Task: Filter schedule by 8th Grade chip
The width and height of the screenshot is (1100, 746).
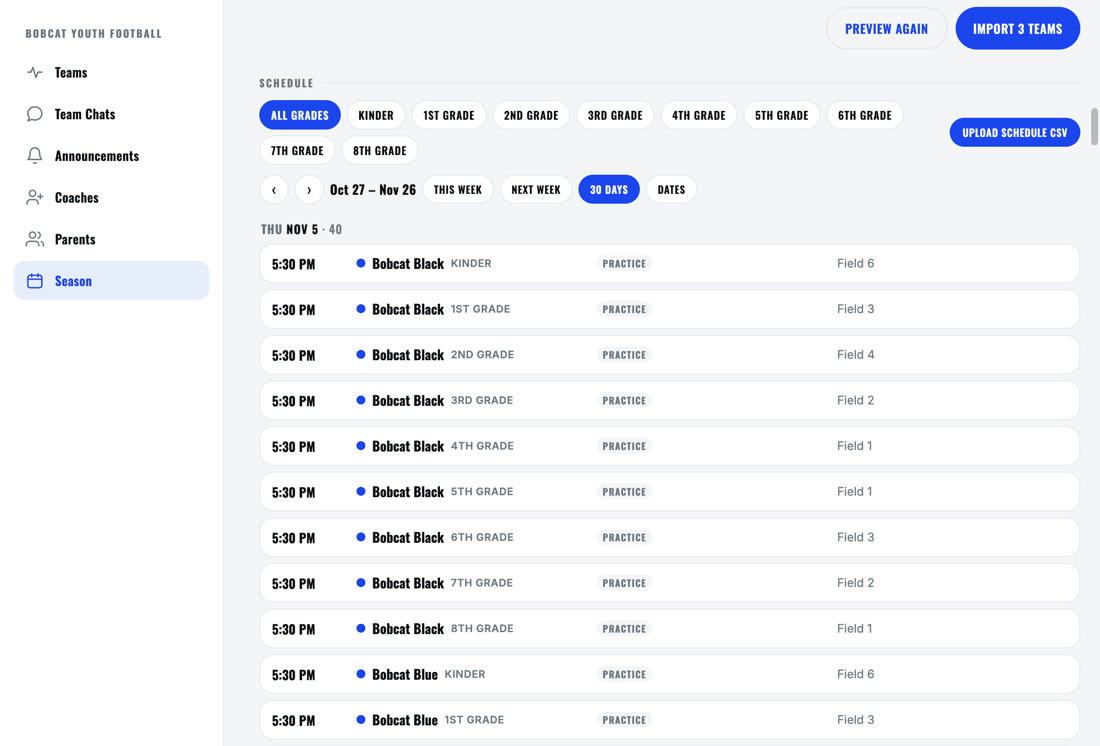Action: (x=380, y=150)
